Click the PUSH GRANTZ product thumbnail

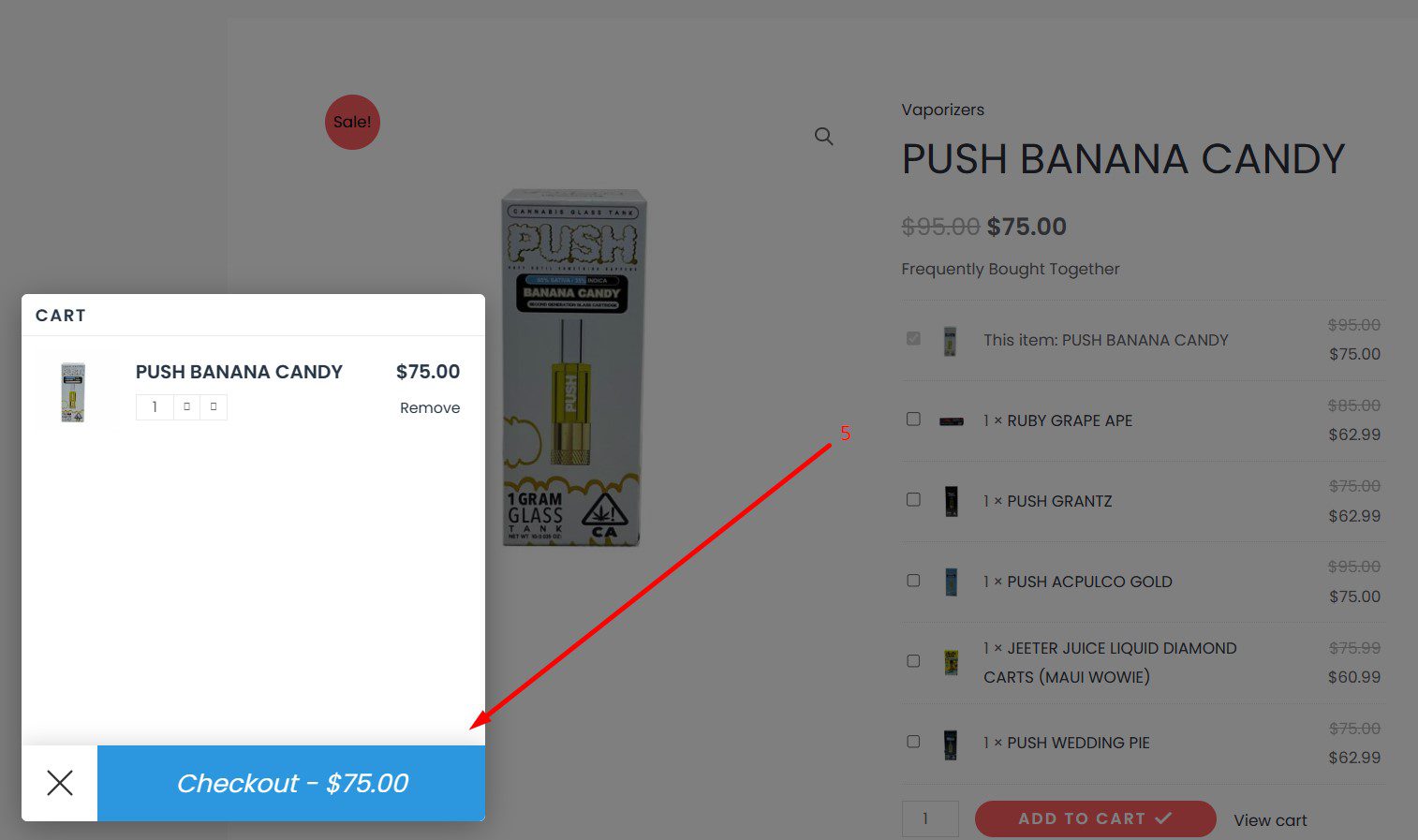coord(951,501)
